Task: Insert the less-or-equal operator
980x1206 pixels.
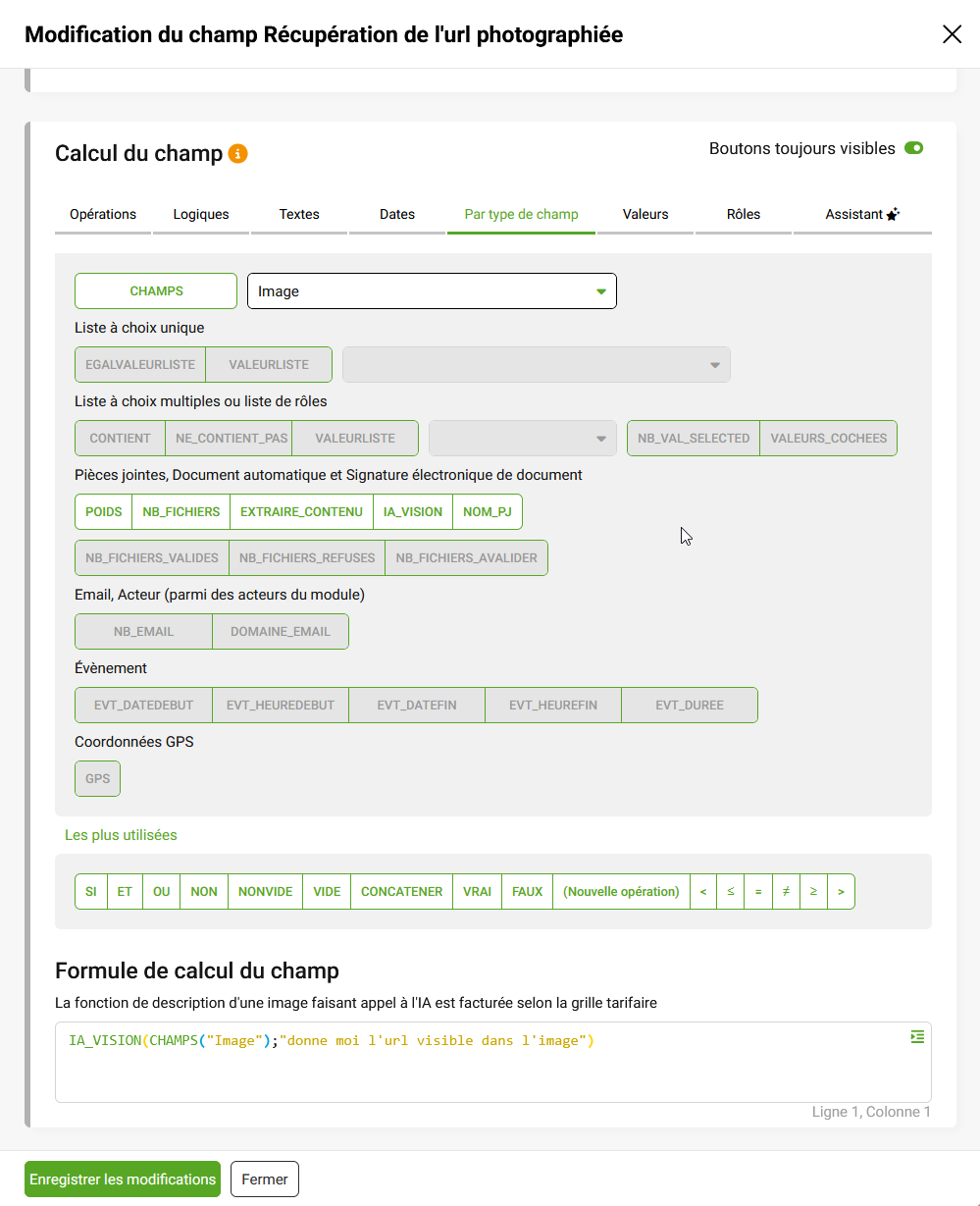Action: pyautogui.click(x=730, y=892)
